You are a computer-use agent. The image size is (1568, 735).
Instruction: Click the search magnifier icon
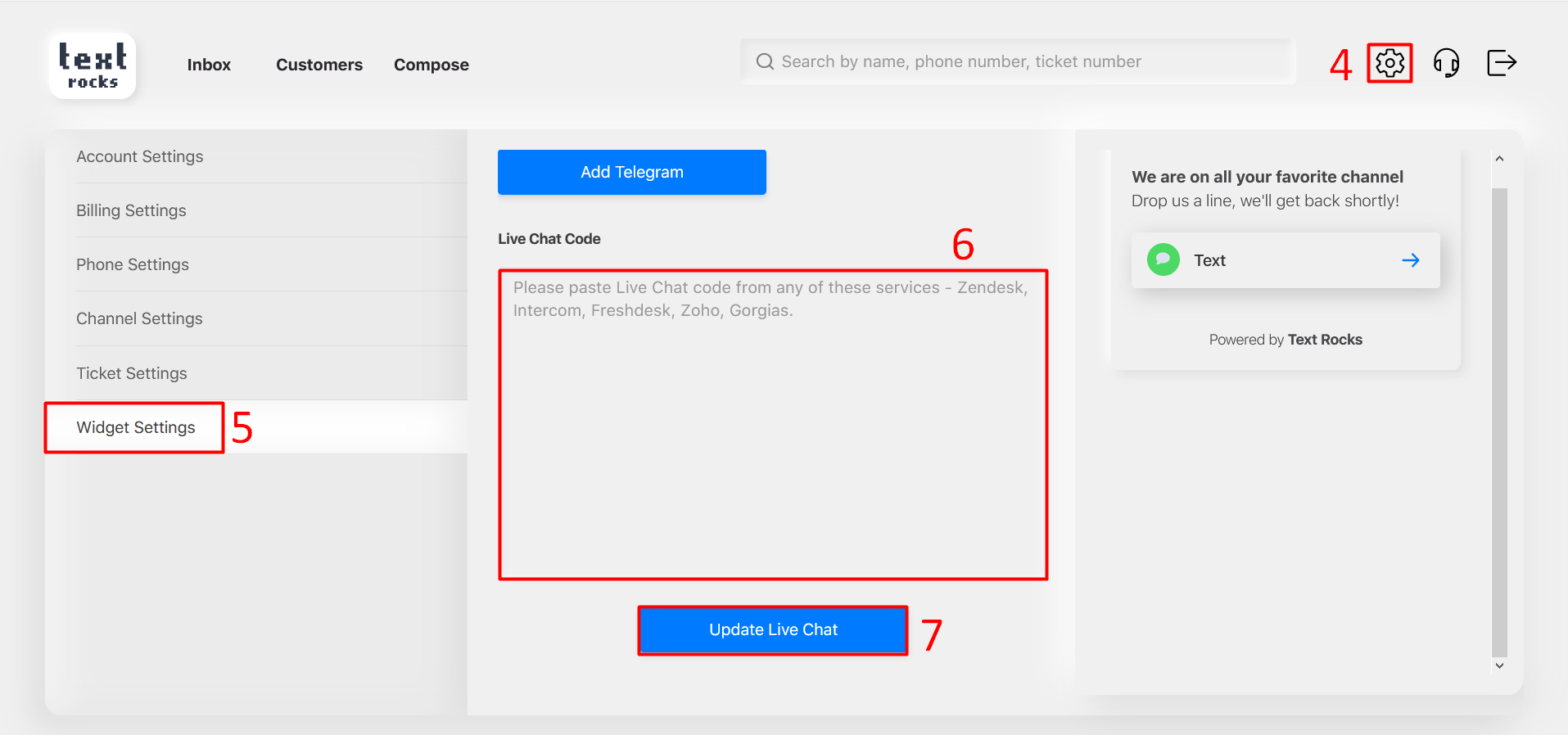pyautogui.click(x=765, y=62)
